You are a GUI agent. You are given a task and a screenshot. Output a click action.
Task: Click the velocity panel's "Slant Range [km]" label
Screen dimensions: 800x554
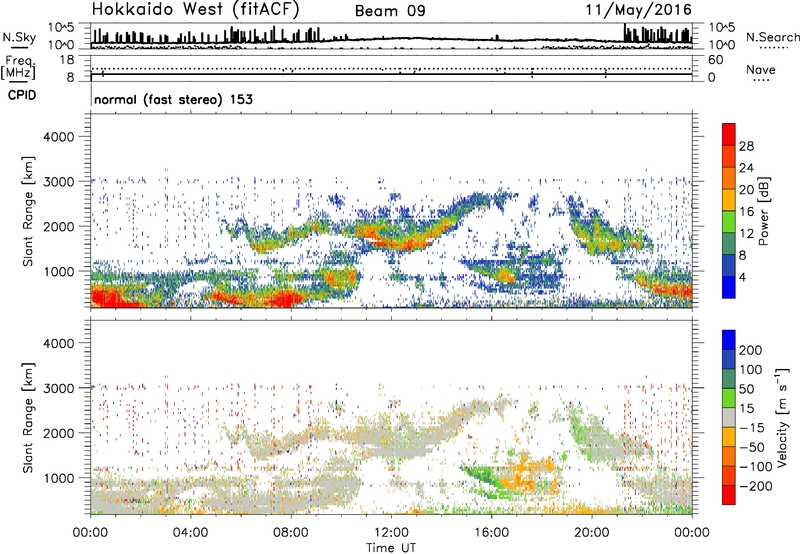[x=28, y=417]
